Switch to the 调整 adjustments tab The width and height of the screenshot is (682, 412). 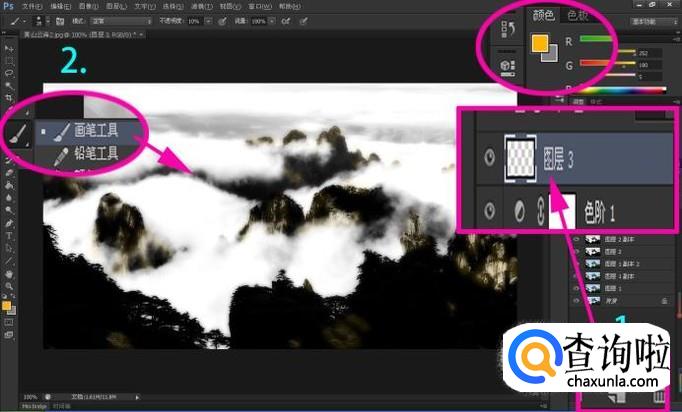coord(578,101)
